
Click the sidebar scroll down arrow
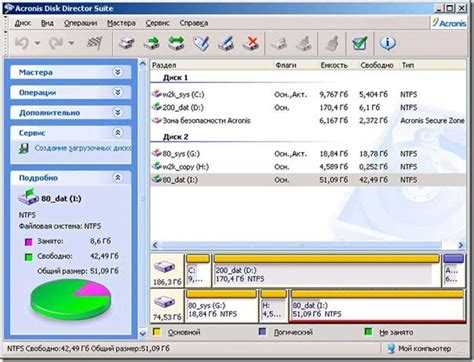pyautogui.click(x=143, y=333)
